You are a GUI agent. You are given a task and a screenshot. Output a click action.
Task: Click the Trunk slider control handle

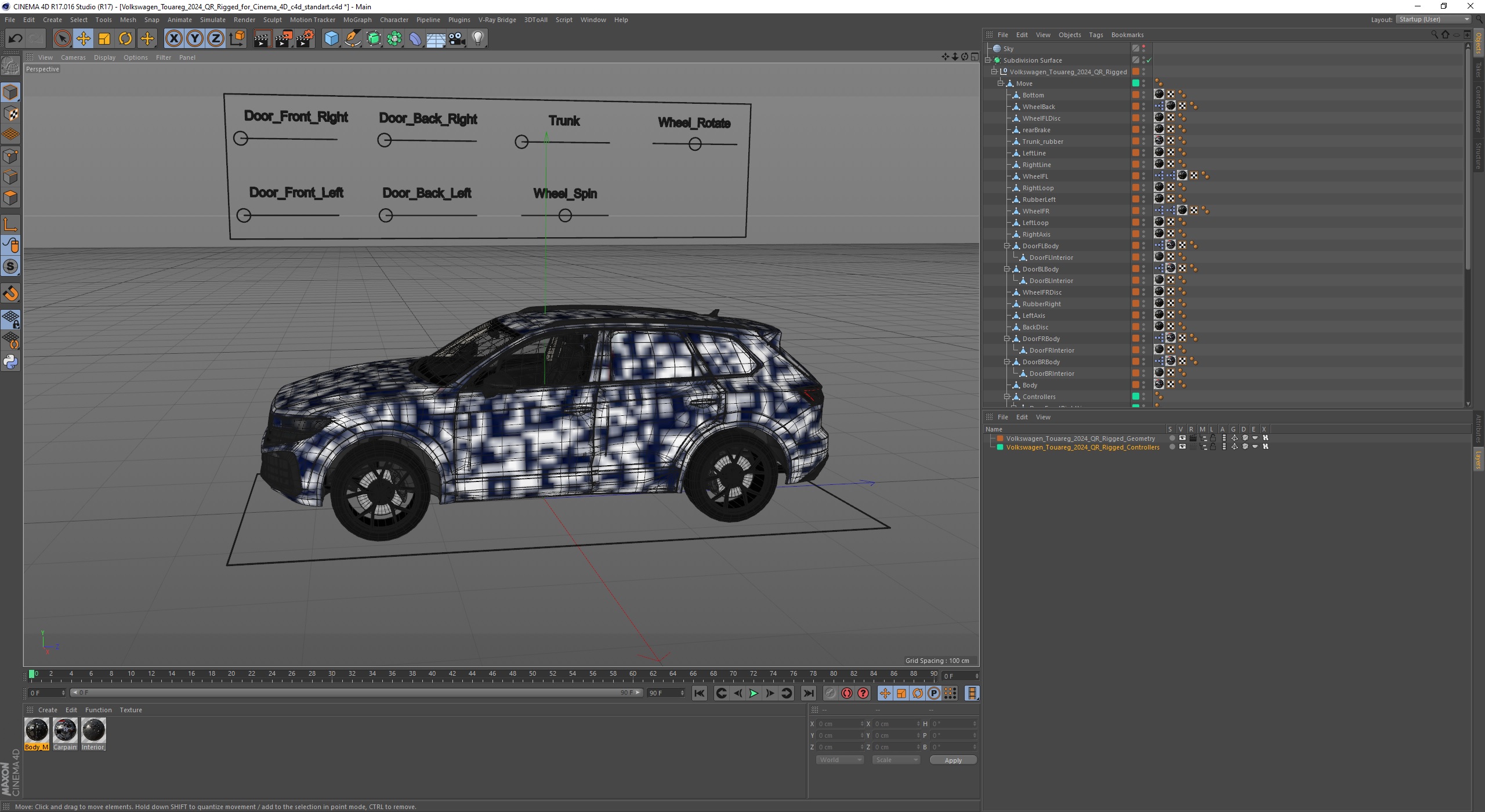pos(521,142)
